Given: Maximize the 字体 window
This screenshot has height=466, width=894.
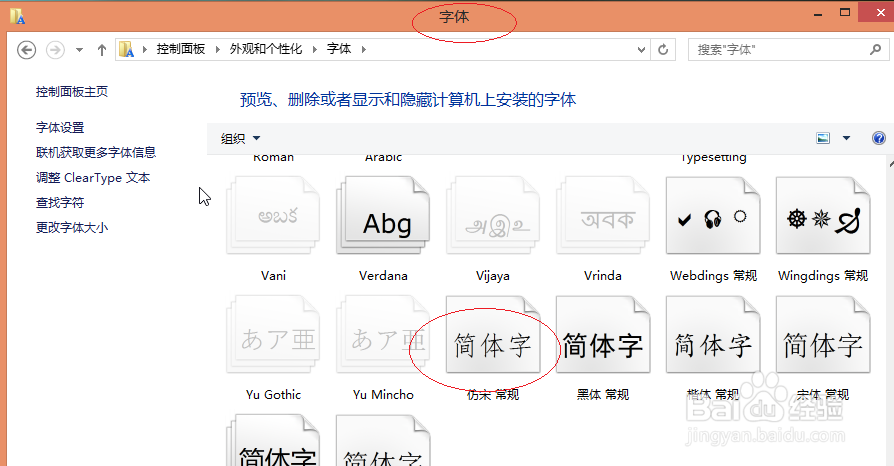Looking at the screenshot, I should tap(845, 12).
